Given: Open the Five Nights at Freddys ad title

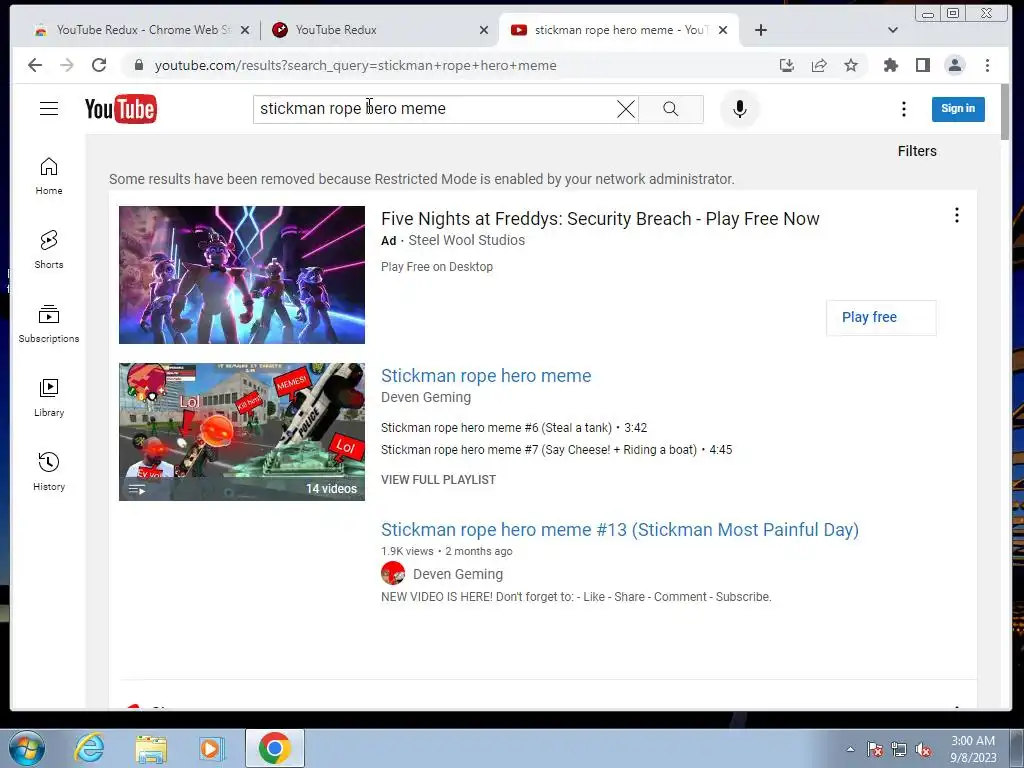Looking at the screenshot, I should pos(600,219).
